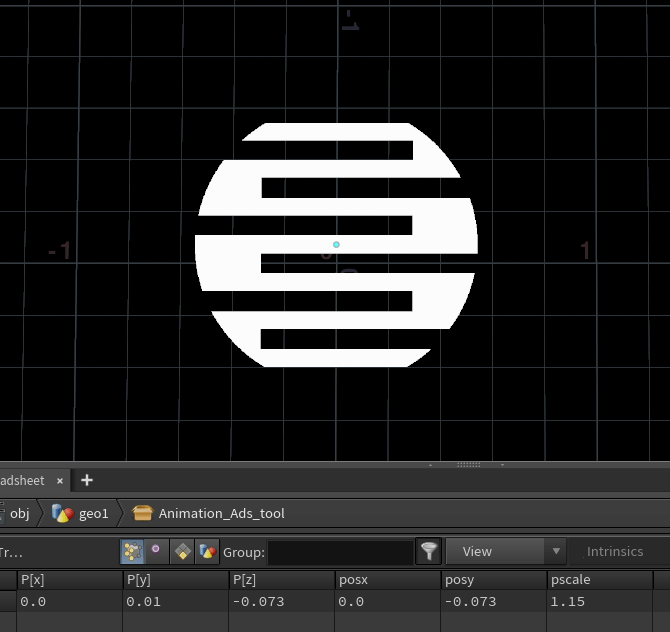
Task: Show primitive attributes in the spreadsheet
Action: 182,551
